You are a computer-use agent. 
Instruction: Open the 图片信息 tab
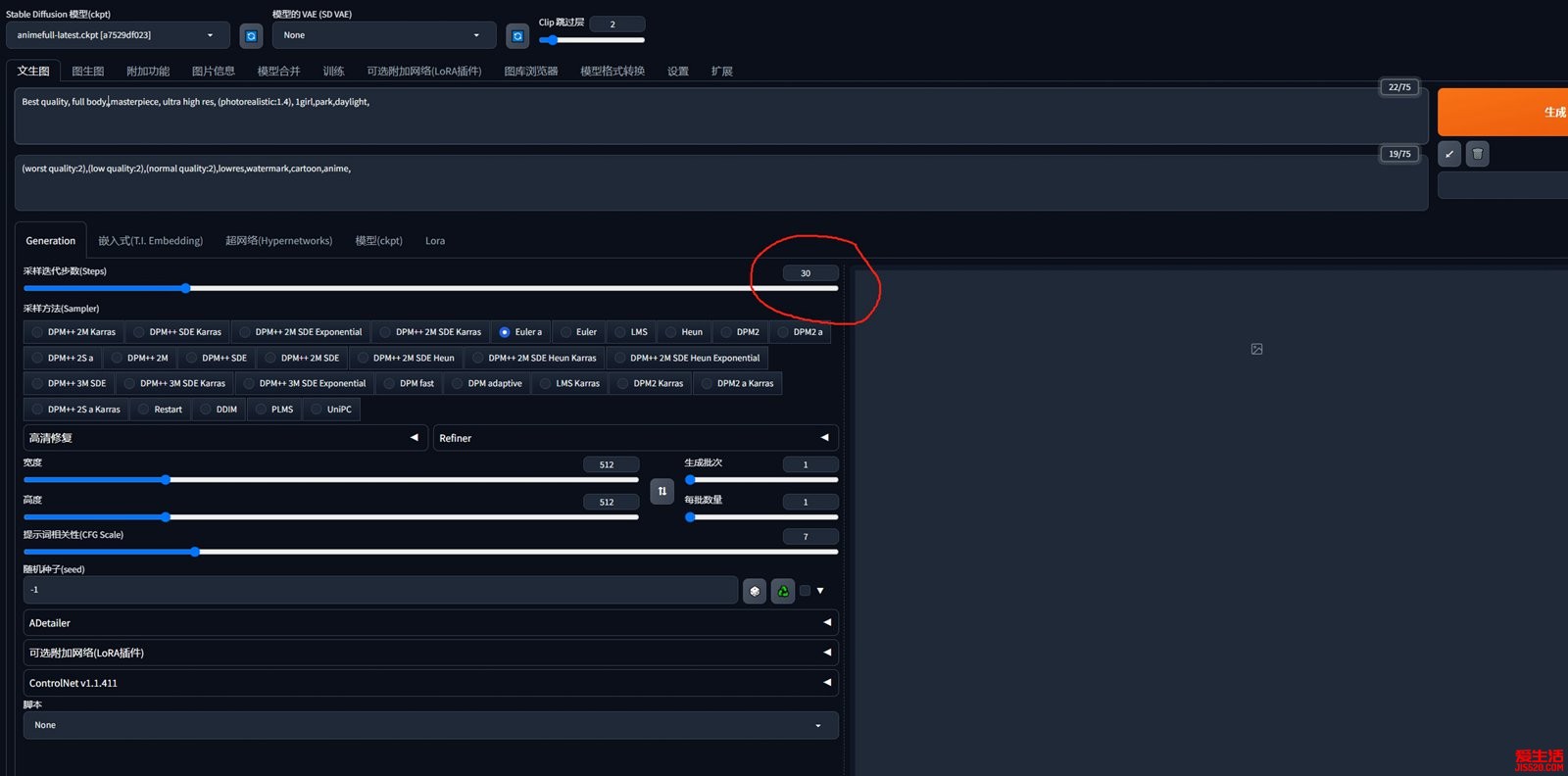click(214, 72)
